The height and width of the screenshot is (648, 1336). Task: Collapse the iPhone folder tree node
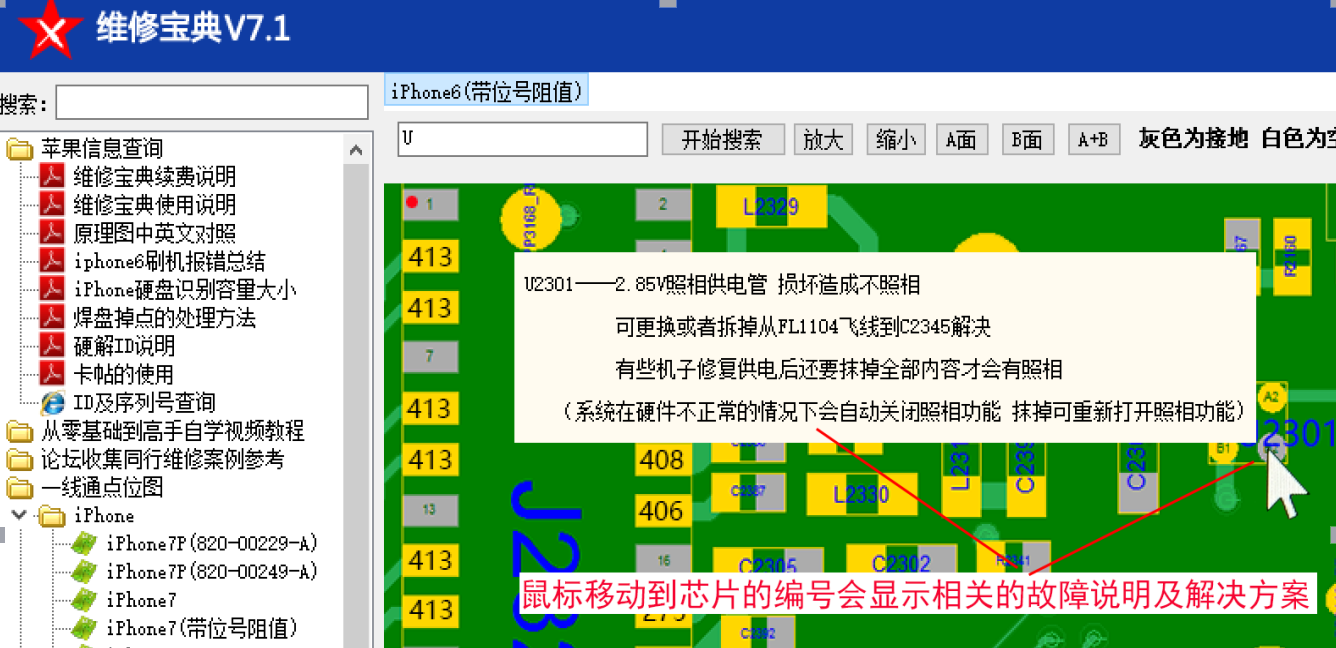(19, 516)
